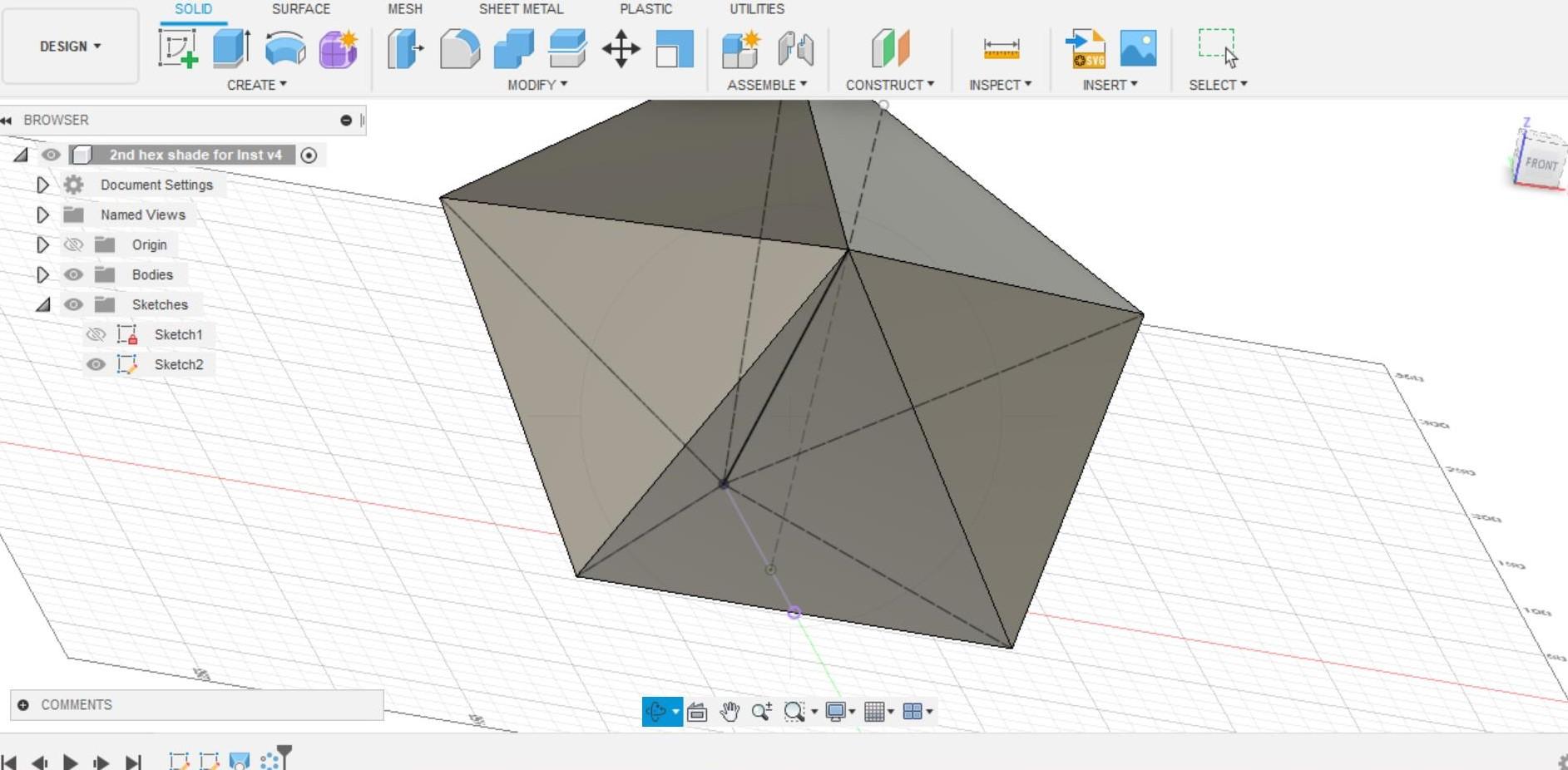Show Sketch1 in the browser
The height and width of the screenshot is (770, 1568).
point(96,334)
